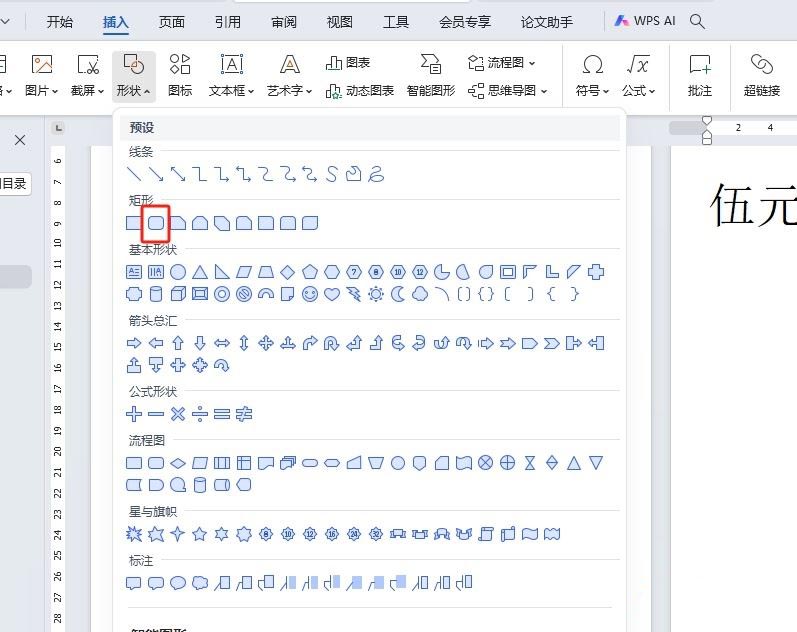Open the 流程图 flowchart dropdown
Viewport: 797px width, 632px height.
click(502, 63)
